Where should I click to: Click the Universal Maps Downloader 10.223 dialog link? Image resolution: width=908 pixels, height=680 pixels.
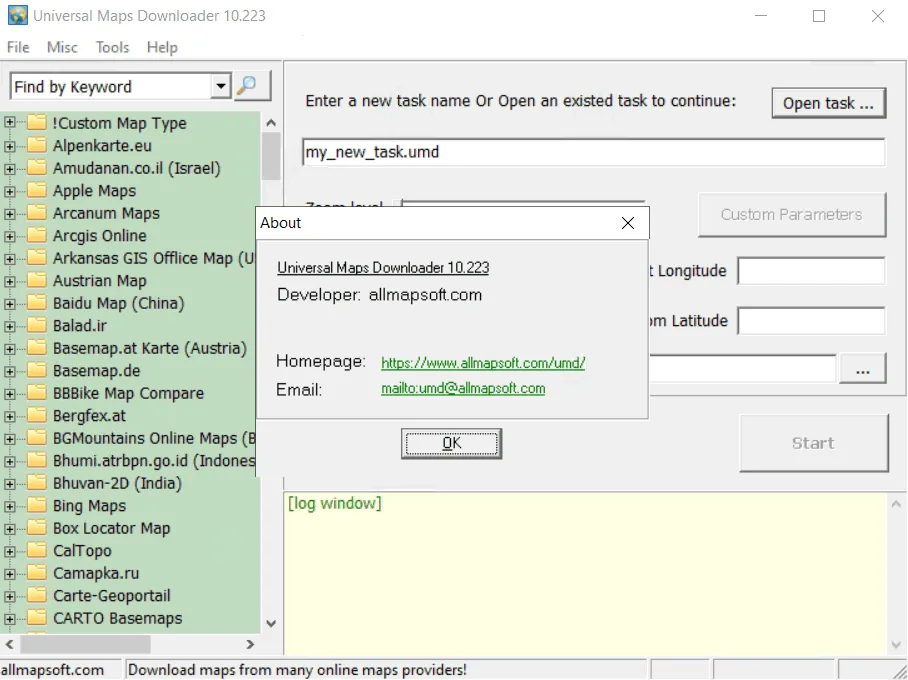383,267
